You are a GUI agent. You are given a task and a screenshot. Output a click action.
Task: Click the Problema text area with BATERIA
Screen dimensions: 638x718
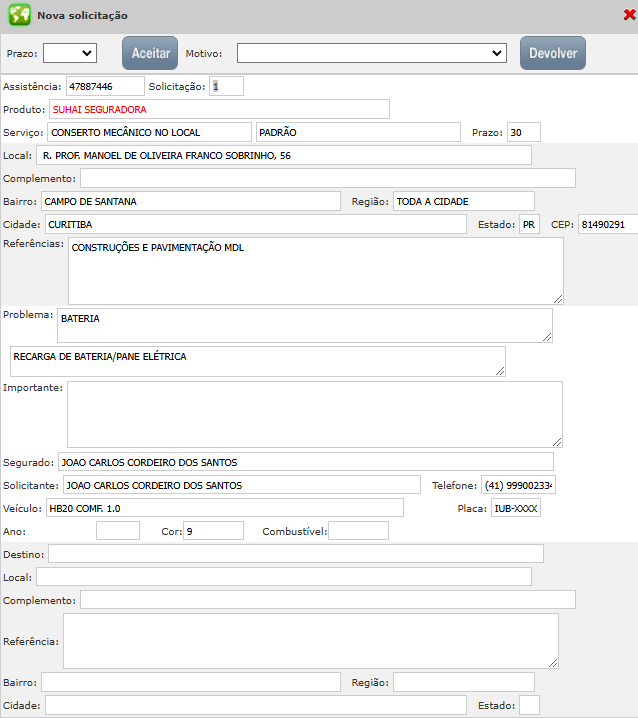(x=304, y=325)
